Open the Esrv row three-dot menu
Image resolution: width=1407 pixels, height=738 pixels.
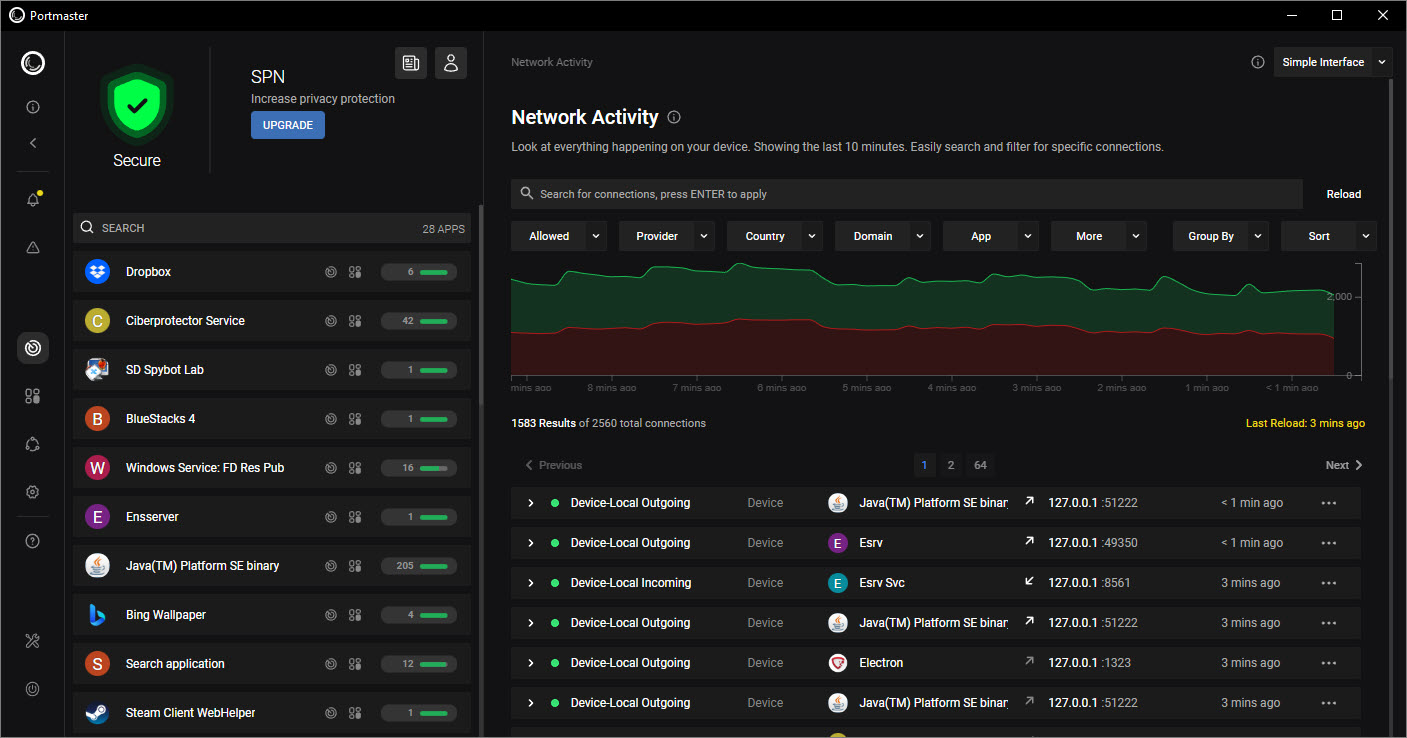1328,543
